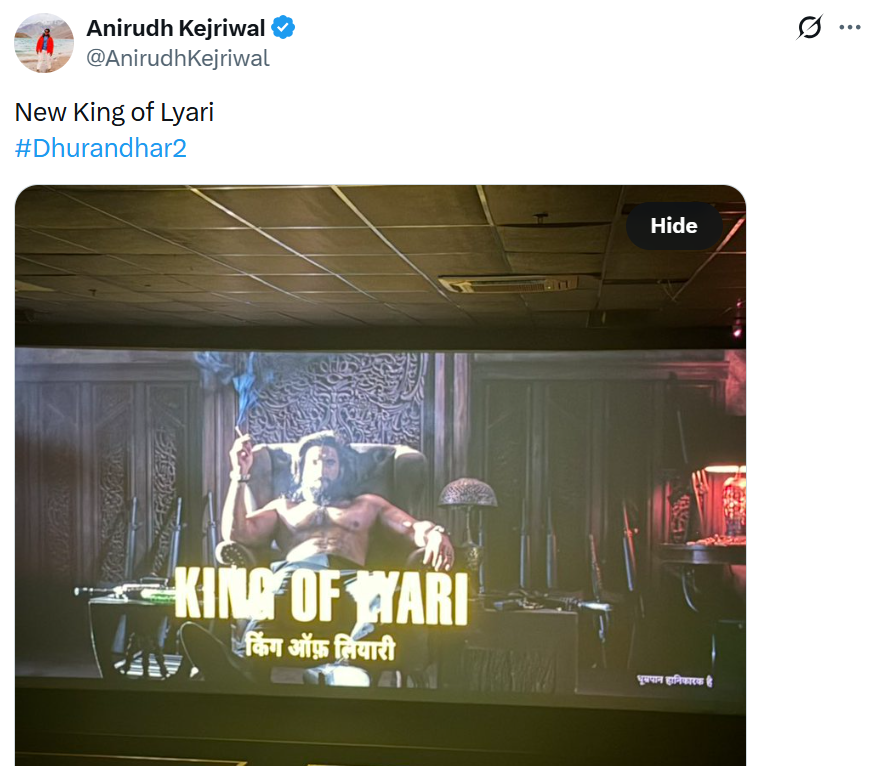Follow the #Dhurandhar2 hashtag
This screenshot has width=874, height=766.
click(101, 149)
